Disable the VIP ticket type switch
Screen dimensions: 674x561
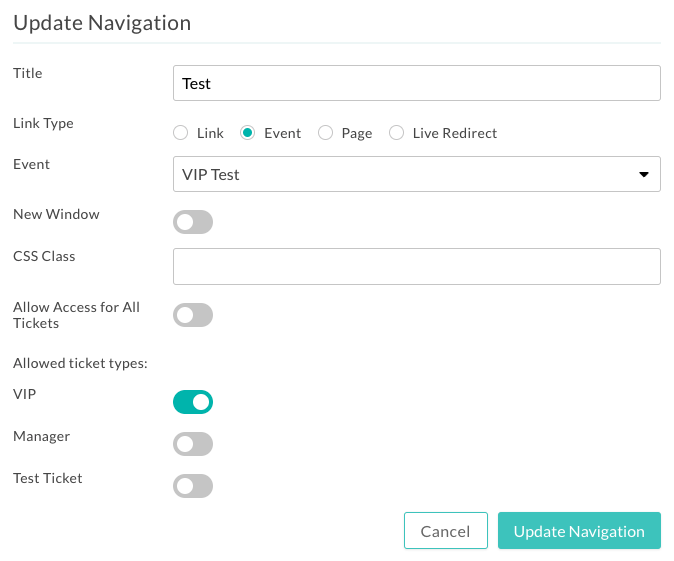coord(193,402)
